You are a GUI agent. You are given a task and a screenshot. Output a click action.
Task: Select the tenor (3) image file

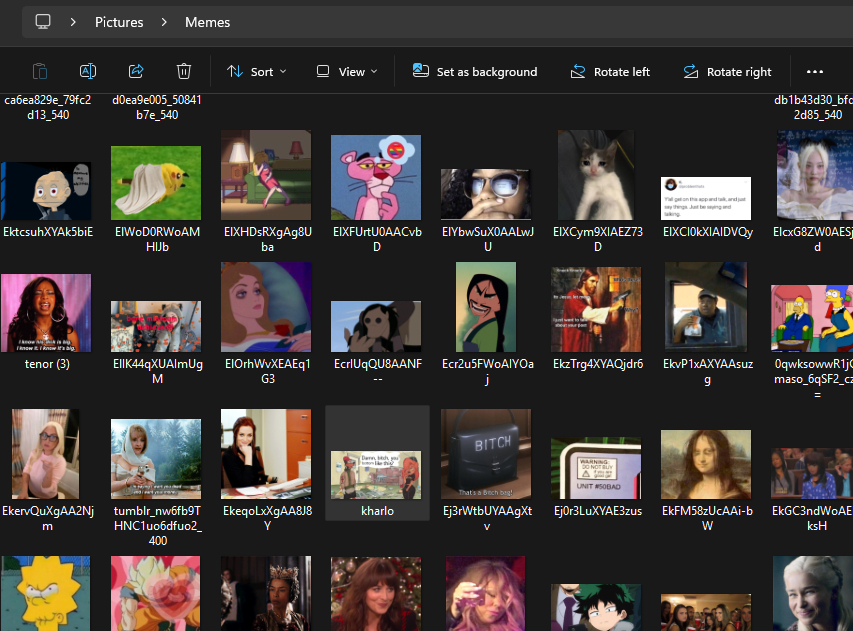pyautogui.click(x=46, y=313)
